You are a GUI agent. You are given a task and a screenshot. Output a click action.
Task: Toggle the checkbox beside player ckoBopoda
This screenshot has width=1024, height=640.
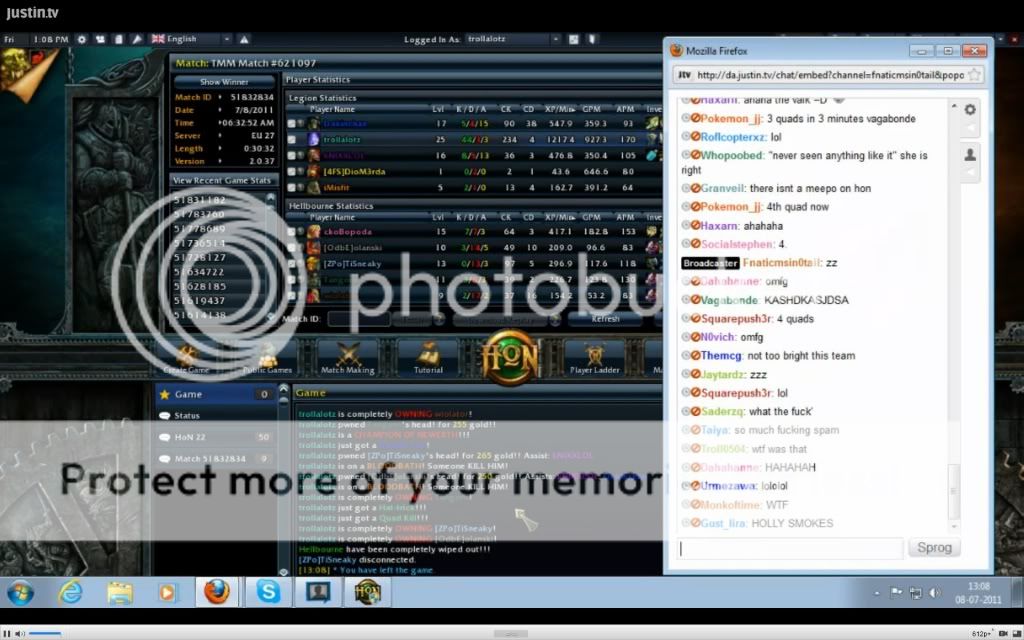point(291,232)
